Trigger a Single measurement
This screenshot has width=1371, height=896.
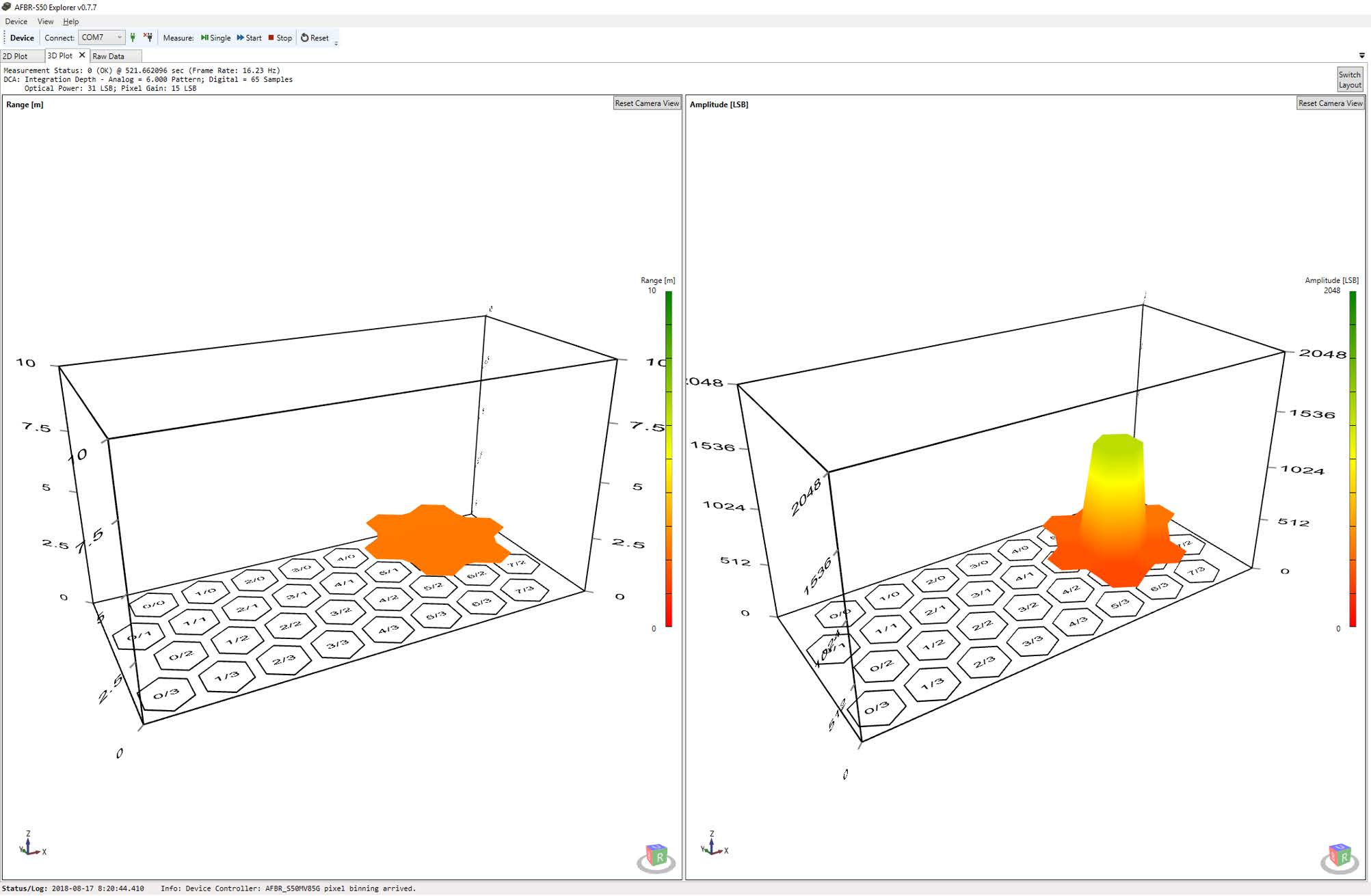coord(215,38)
